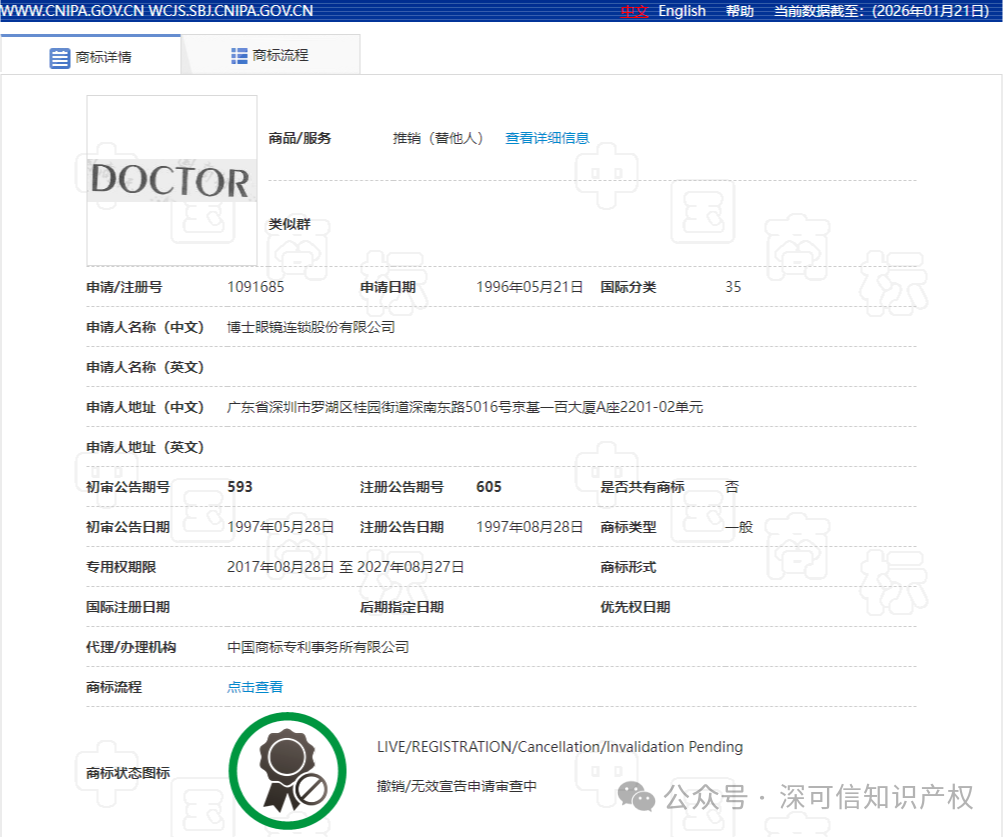Screen dimensions: 1005x837
Task: Switch language to English
Action: point(682,11)
